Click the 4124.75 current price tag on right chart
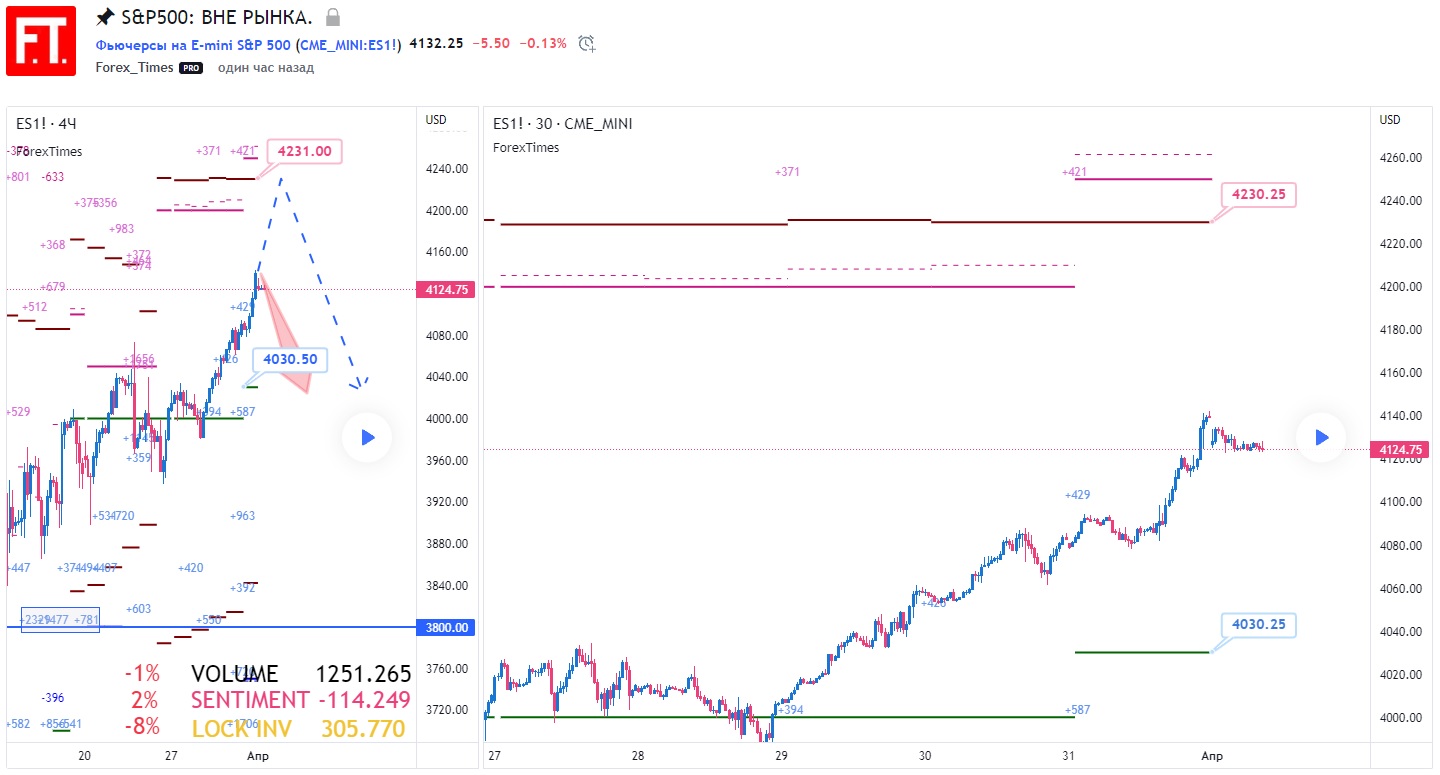The image size is (1440, 775). coord(1402,450)
